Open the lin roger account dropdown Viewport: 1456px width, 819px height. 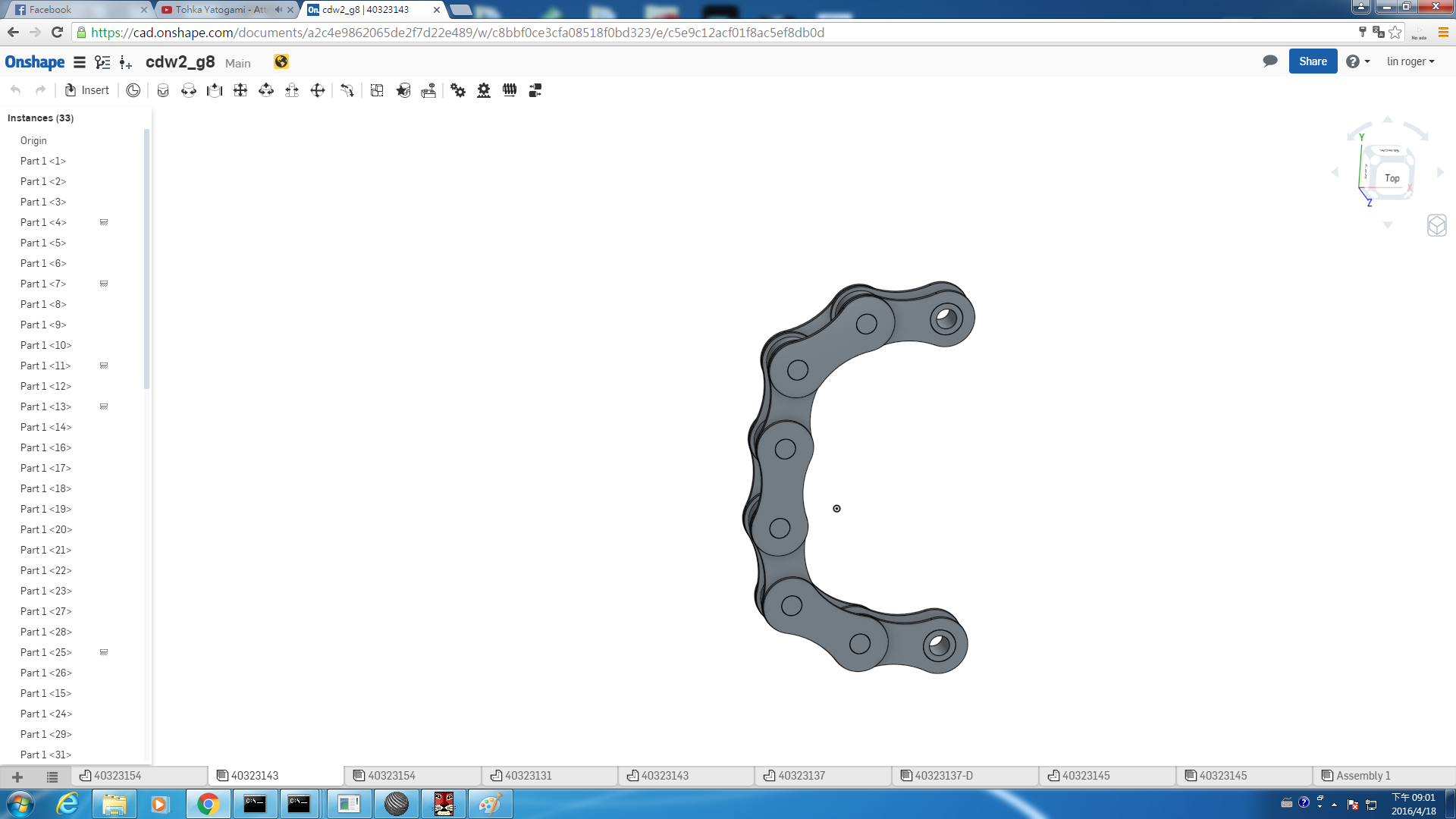tap(1410, 61)
